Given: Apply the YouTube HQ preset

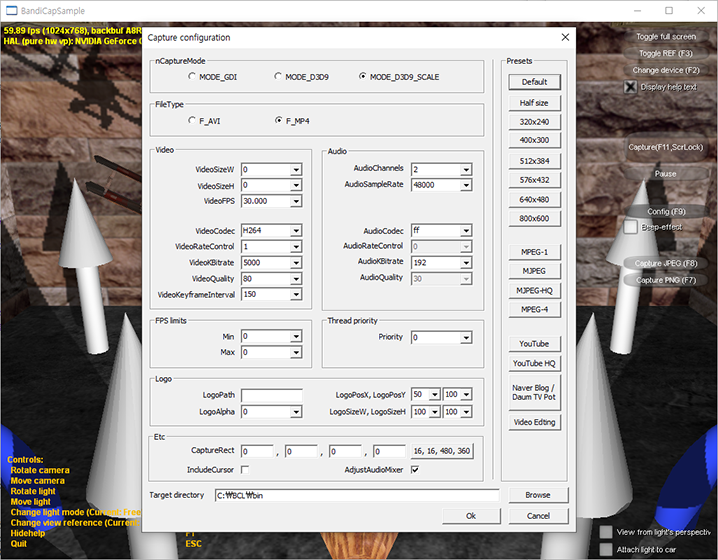Looking at the screenshot, I should click(534, 364).
